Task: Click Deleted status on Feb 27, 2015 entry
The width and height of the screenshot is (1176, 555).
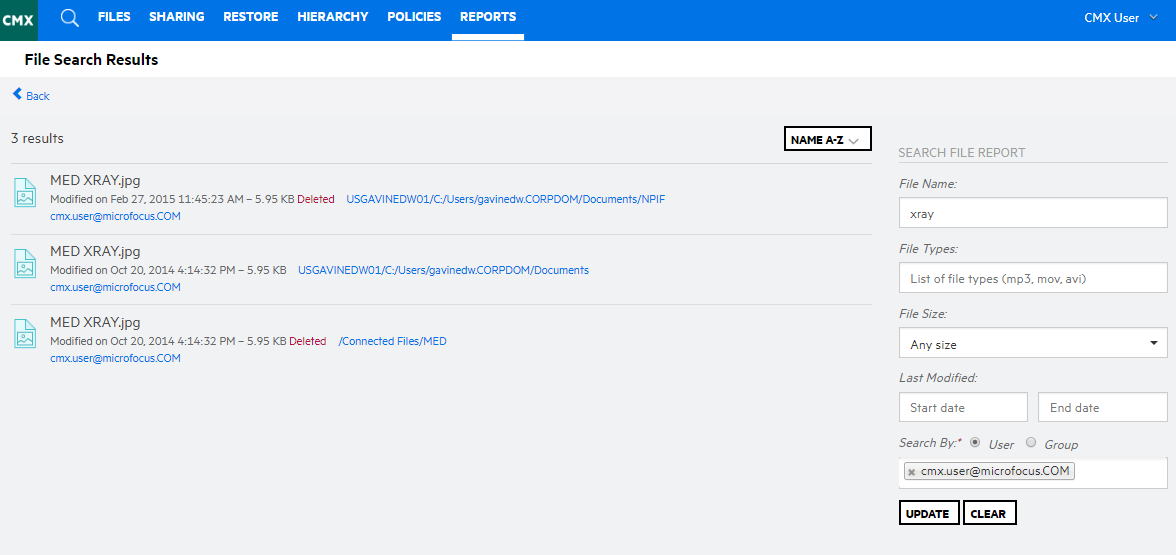Action: 316,200
